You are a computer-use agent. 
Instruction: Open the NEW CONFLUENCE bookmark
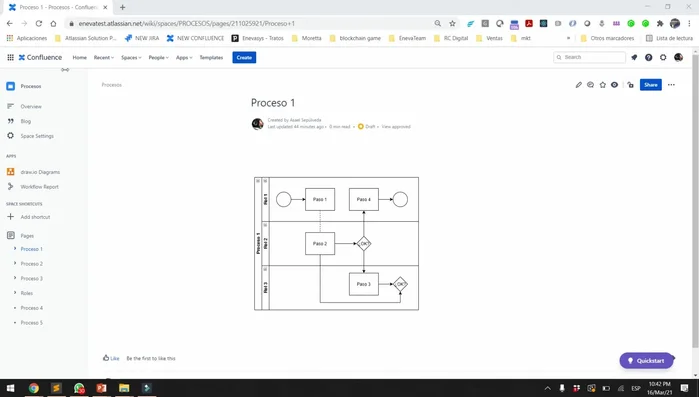tap(195, 38)
